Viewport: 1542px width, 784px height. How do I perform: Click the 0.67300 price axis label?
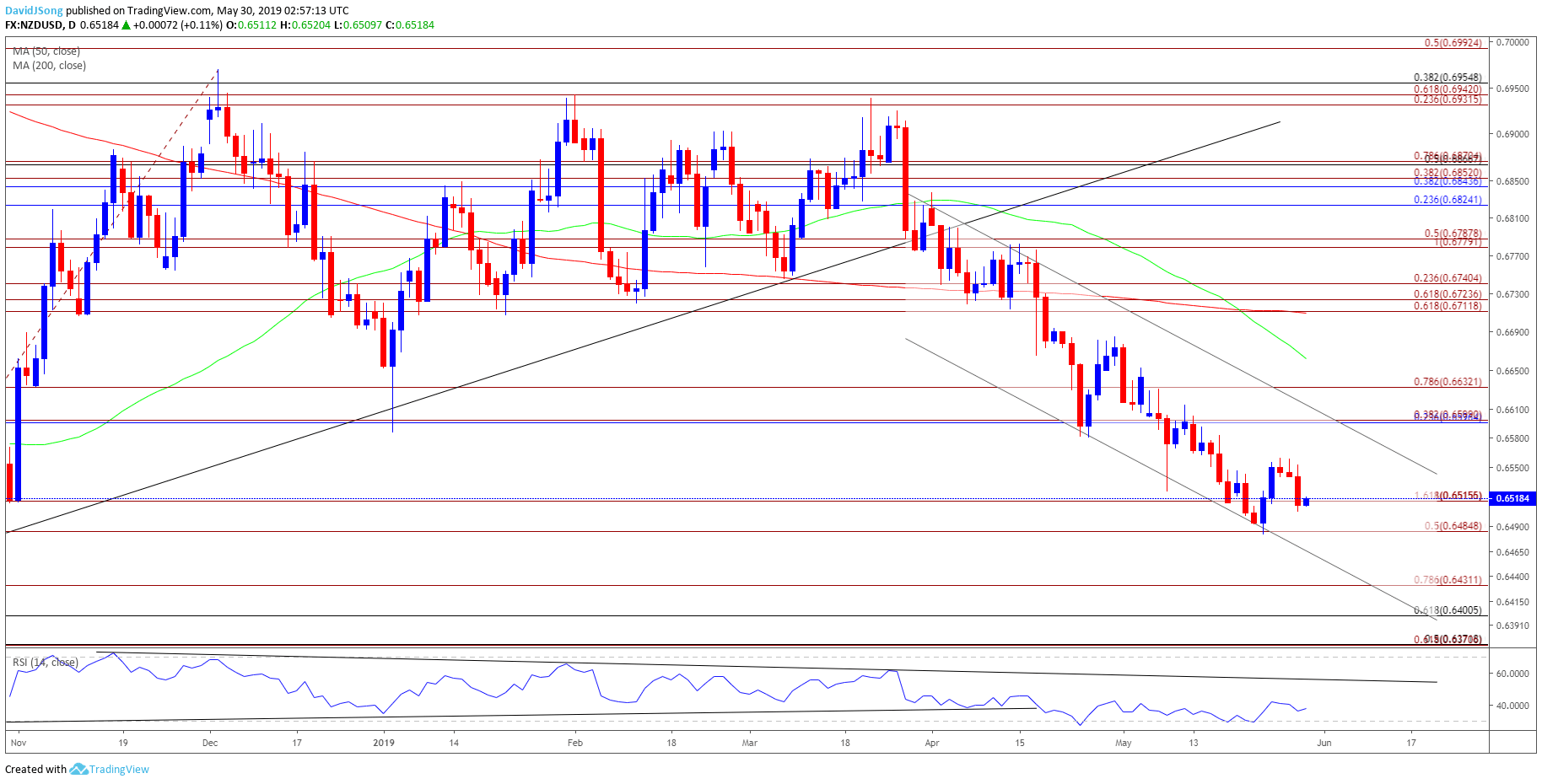(1512, 294)
